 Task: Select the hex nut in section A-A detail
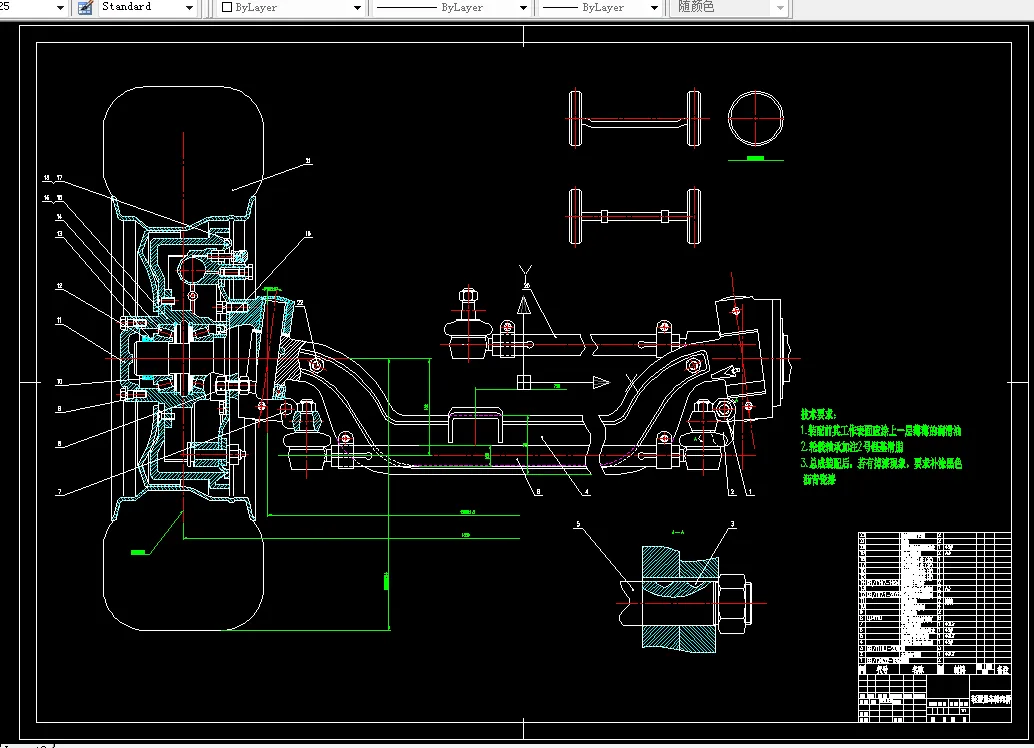tap(733, 603)
